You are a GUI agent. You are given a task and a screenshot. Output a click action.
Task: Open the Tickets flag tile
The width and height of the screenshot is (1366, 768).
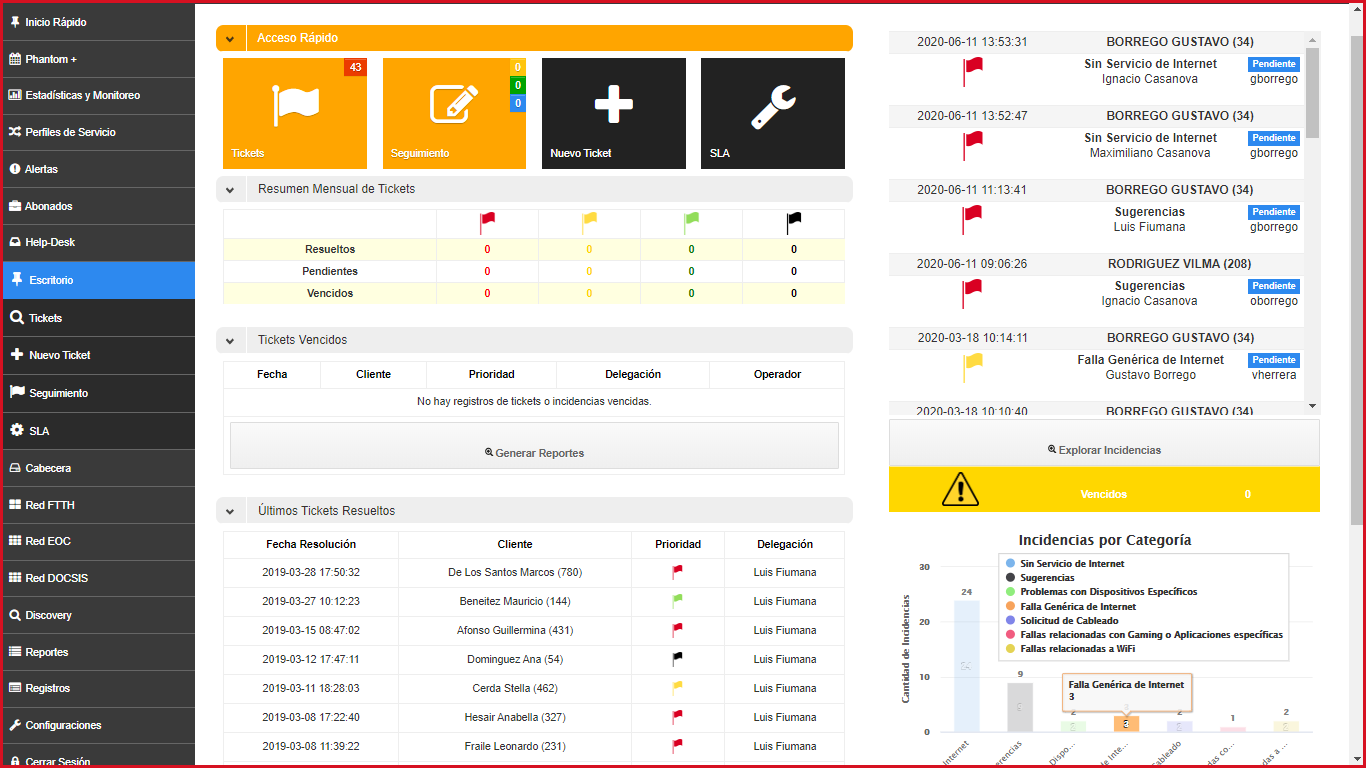[294, 112]
